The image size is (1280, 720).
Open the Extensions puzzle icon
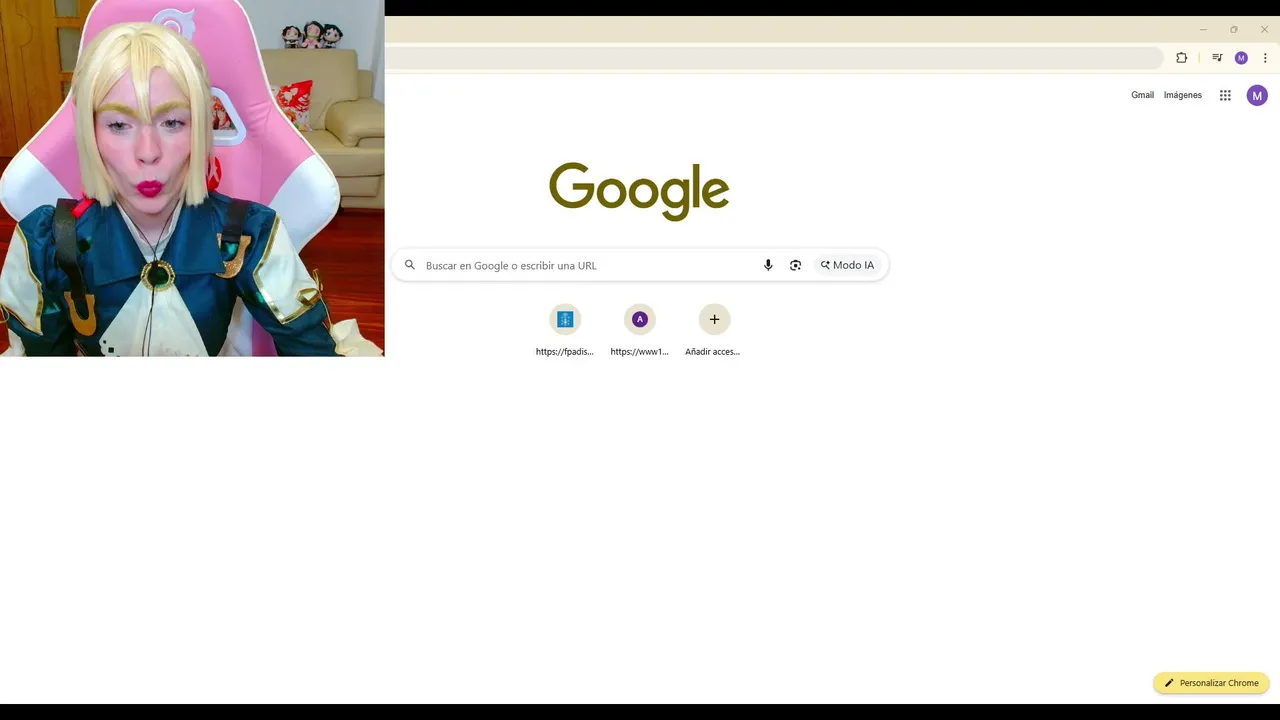tap(1181, 58)
